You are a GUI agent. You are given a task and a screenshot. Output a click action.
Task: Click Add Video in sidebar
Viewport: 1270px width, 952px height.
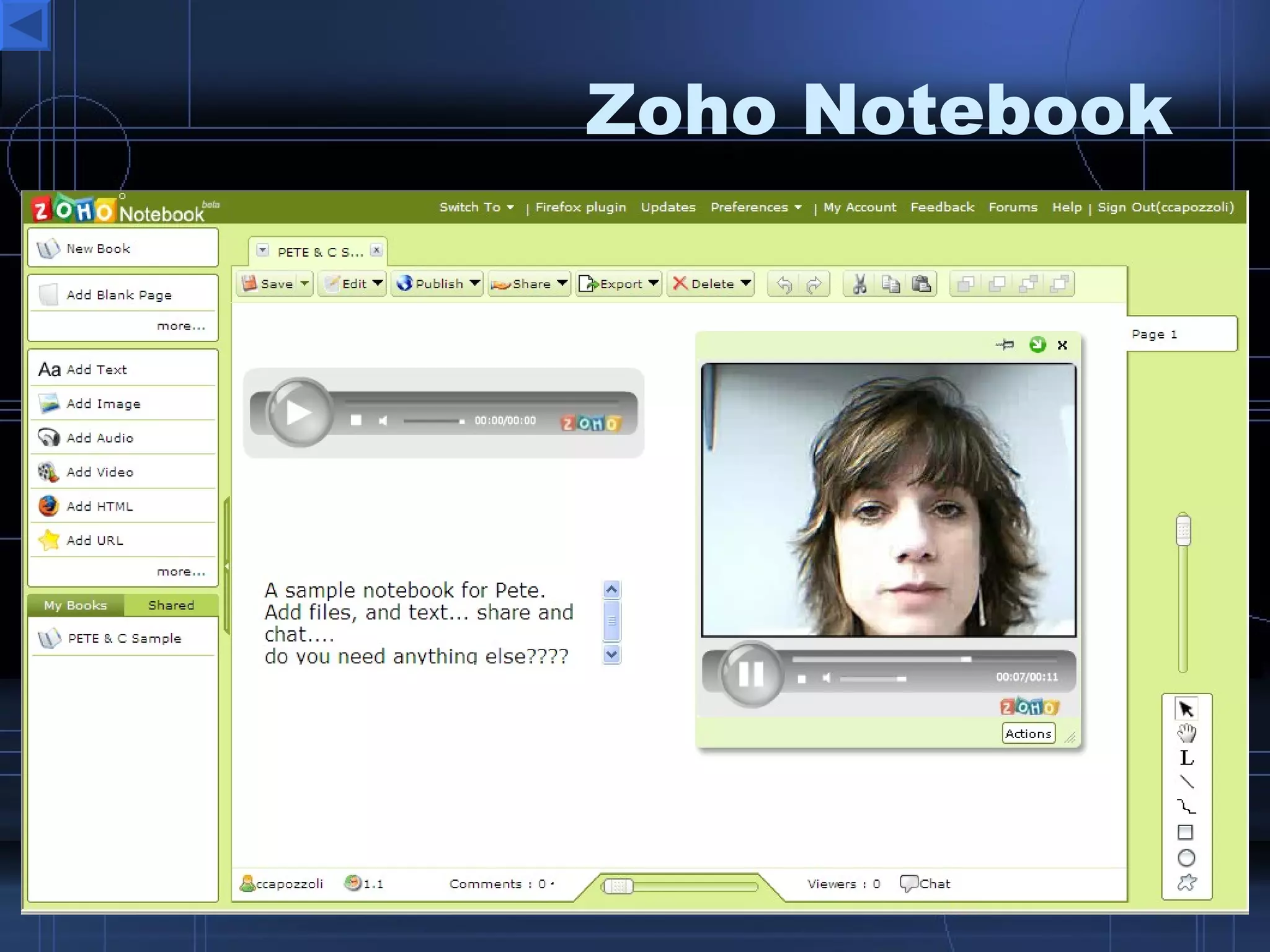click(x=123, y=472)
